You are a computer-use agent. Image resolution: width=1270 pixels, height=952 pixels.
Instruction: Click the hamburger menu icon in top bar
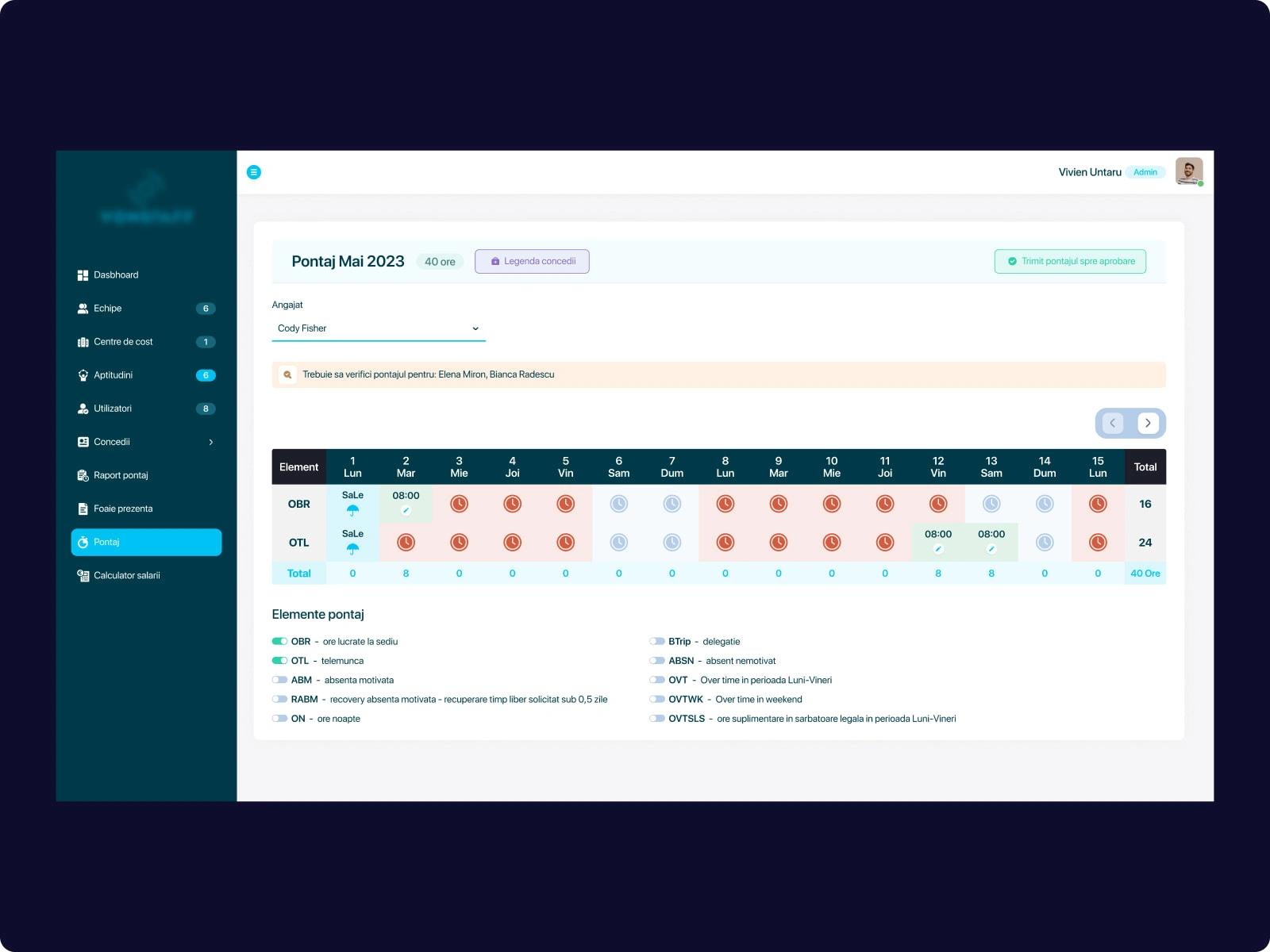254,172
